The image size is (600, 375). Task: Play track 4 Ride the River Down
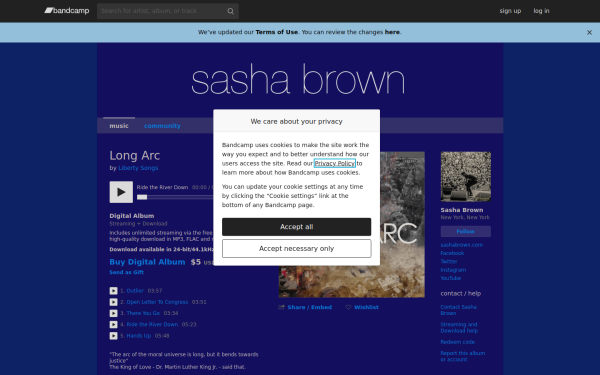[x=113, y=324]
